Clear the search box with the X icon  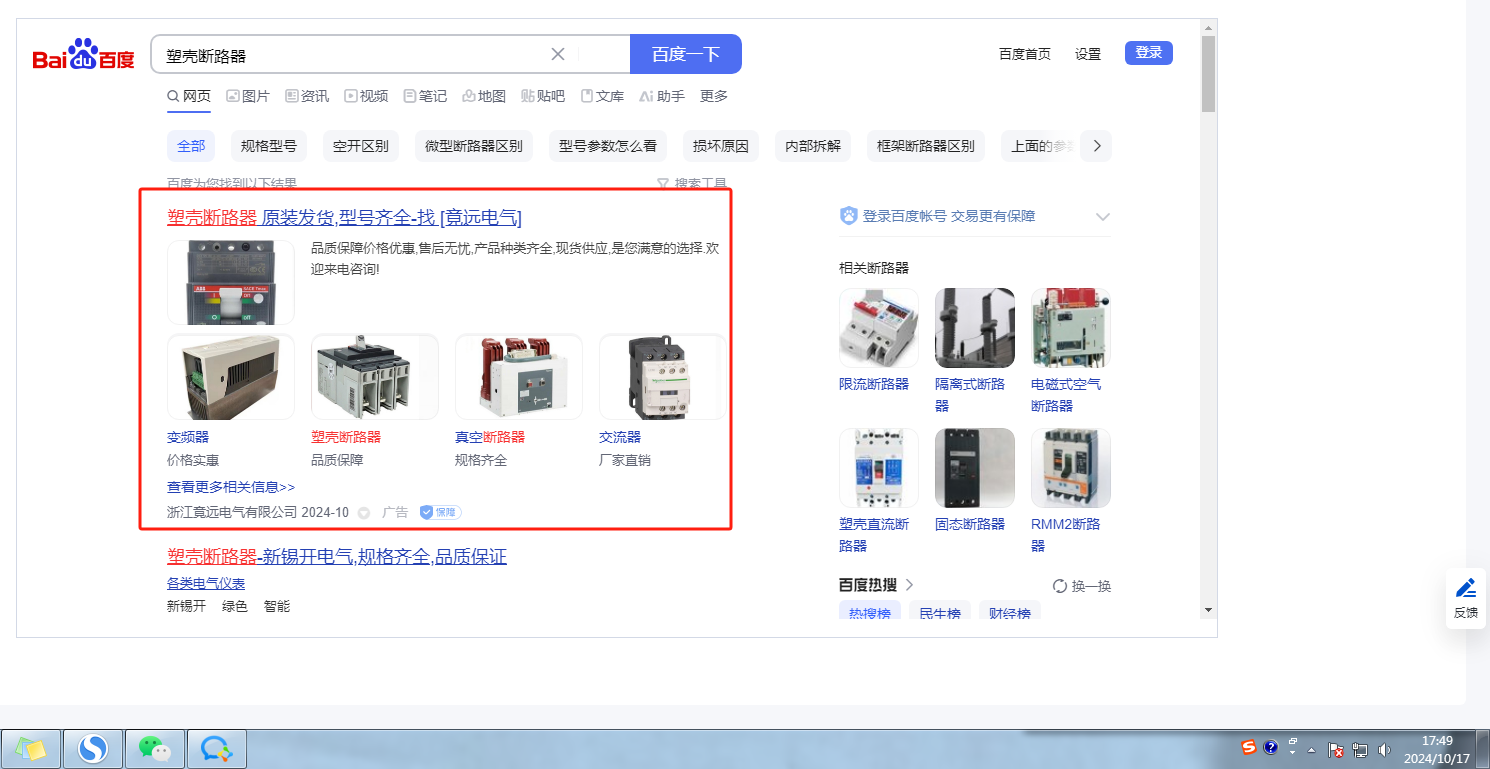pyautogui.click(x=558, y=54)
